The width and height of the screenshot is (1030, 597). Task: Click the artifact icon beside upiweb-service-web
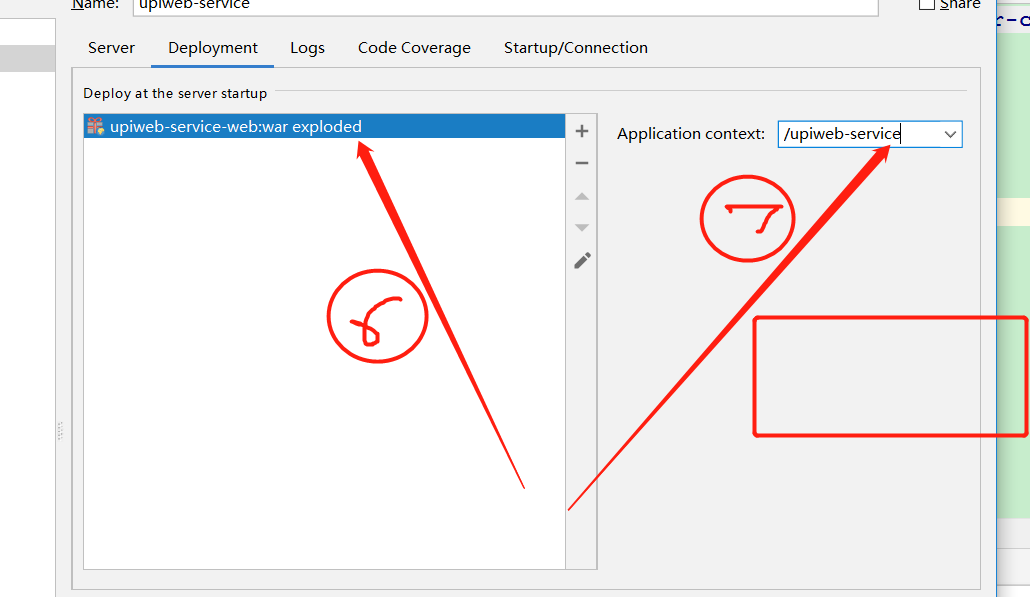click(96, 126)
